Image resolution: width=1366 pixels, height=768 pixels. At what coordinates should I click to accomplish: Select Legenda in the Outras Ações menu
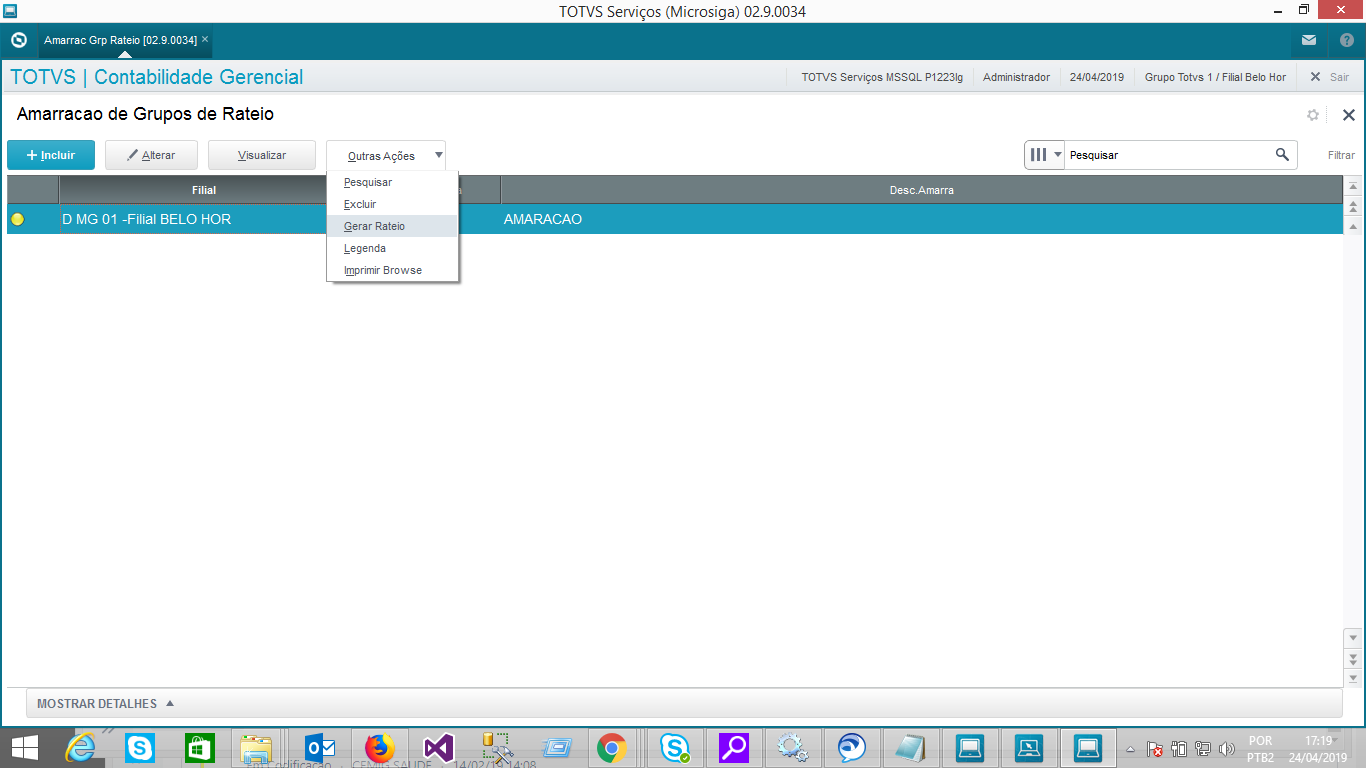pos(392,248)
